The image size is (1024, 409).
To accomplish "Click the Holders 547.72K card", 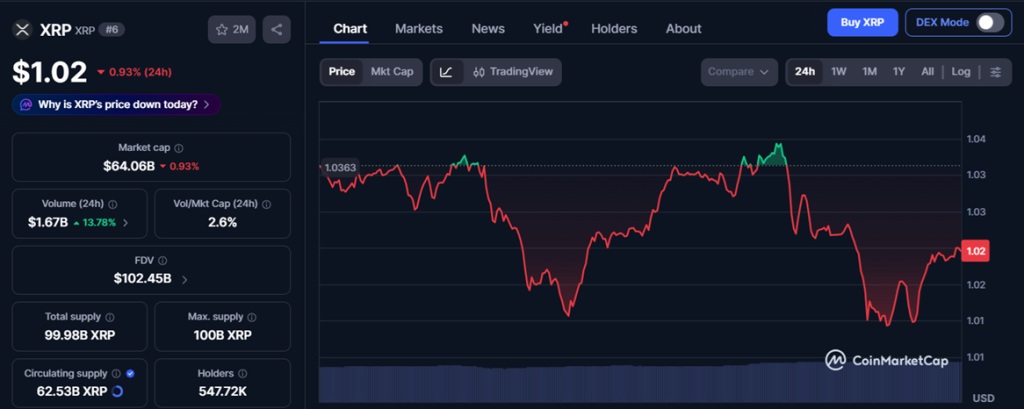I will [222, 383].
